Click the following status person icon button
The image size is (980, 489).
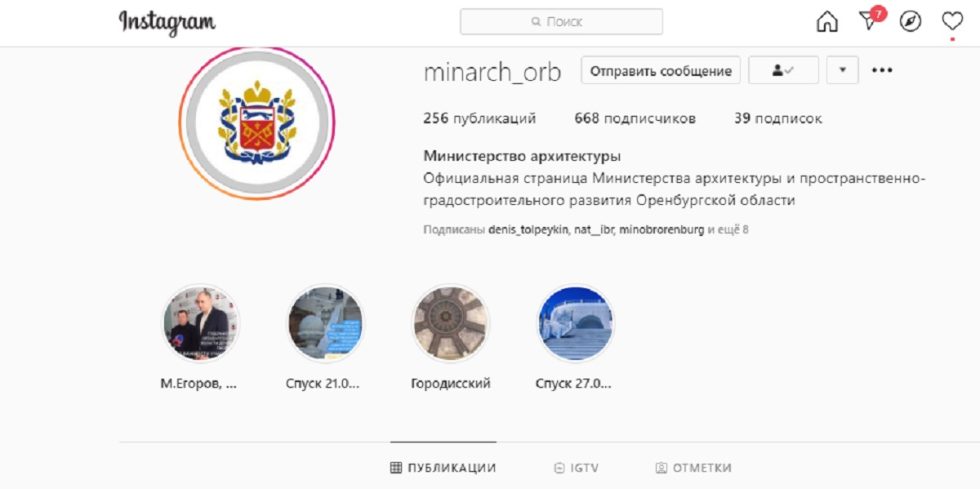click(x=783, y=70)
